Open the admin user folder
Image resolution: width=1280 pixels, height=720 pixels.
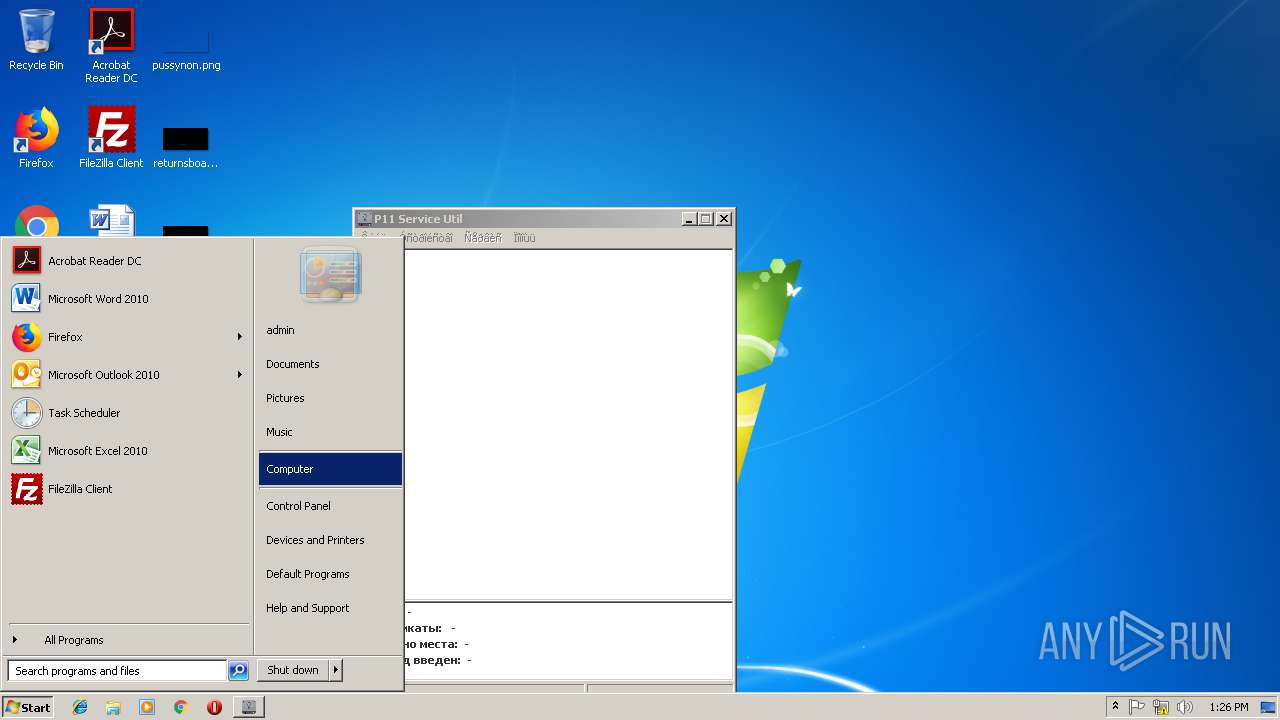330,330
